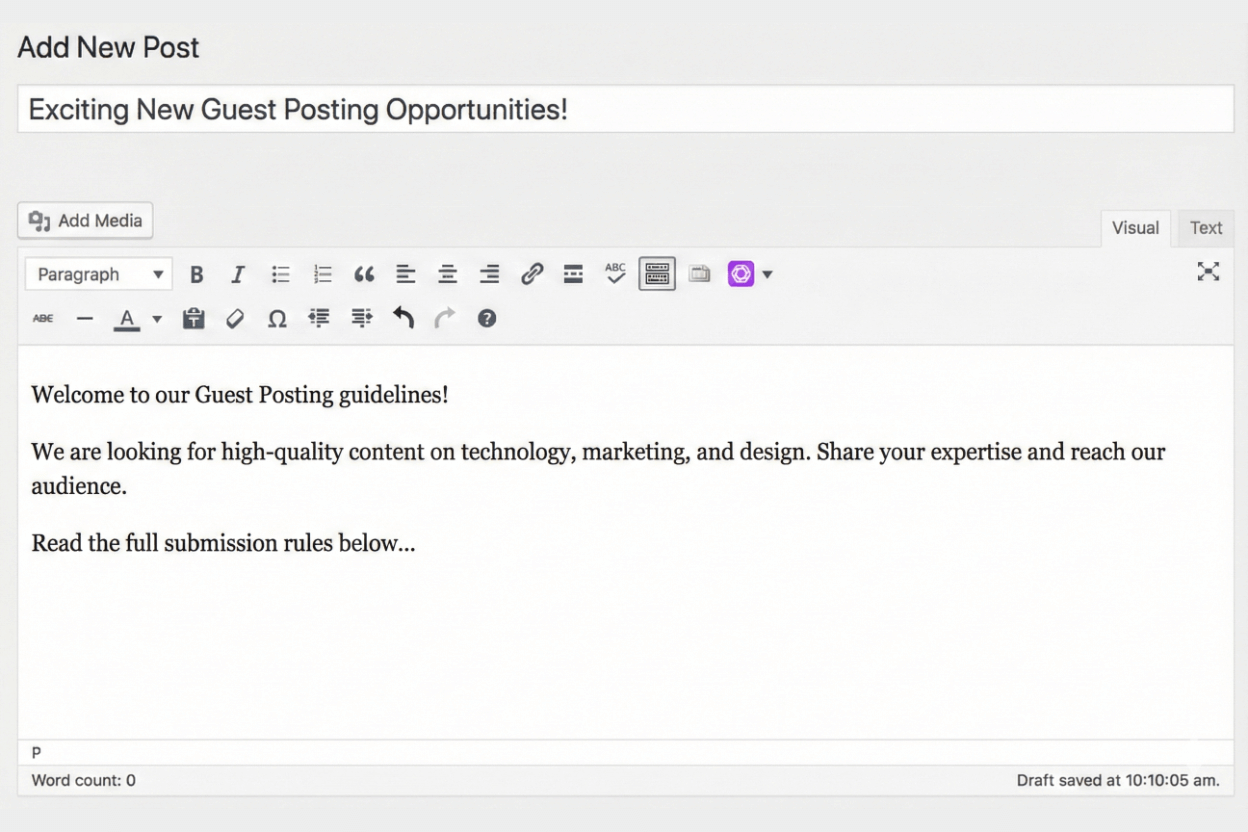The width and height of the screenshot is (1248, 832).
Task: Select the text color swatch
Action: [126, 318]
